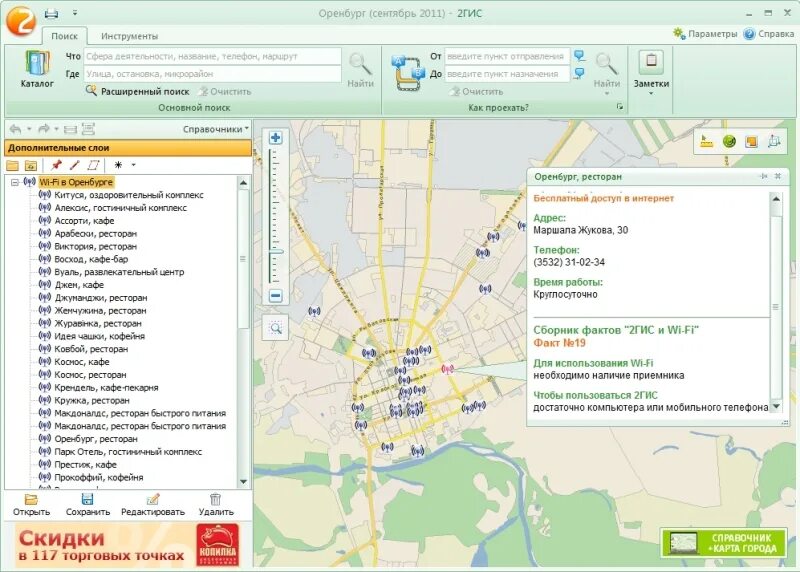Expand the Заметки dropdown arrow

pyautogui.click(x=651, y=94)
